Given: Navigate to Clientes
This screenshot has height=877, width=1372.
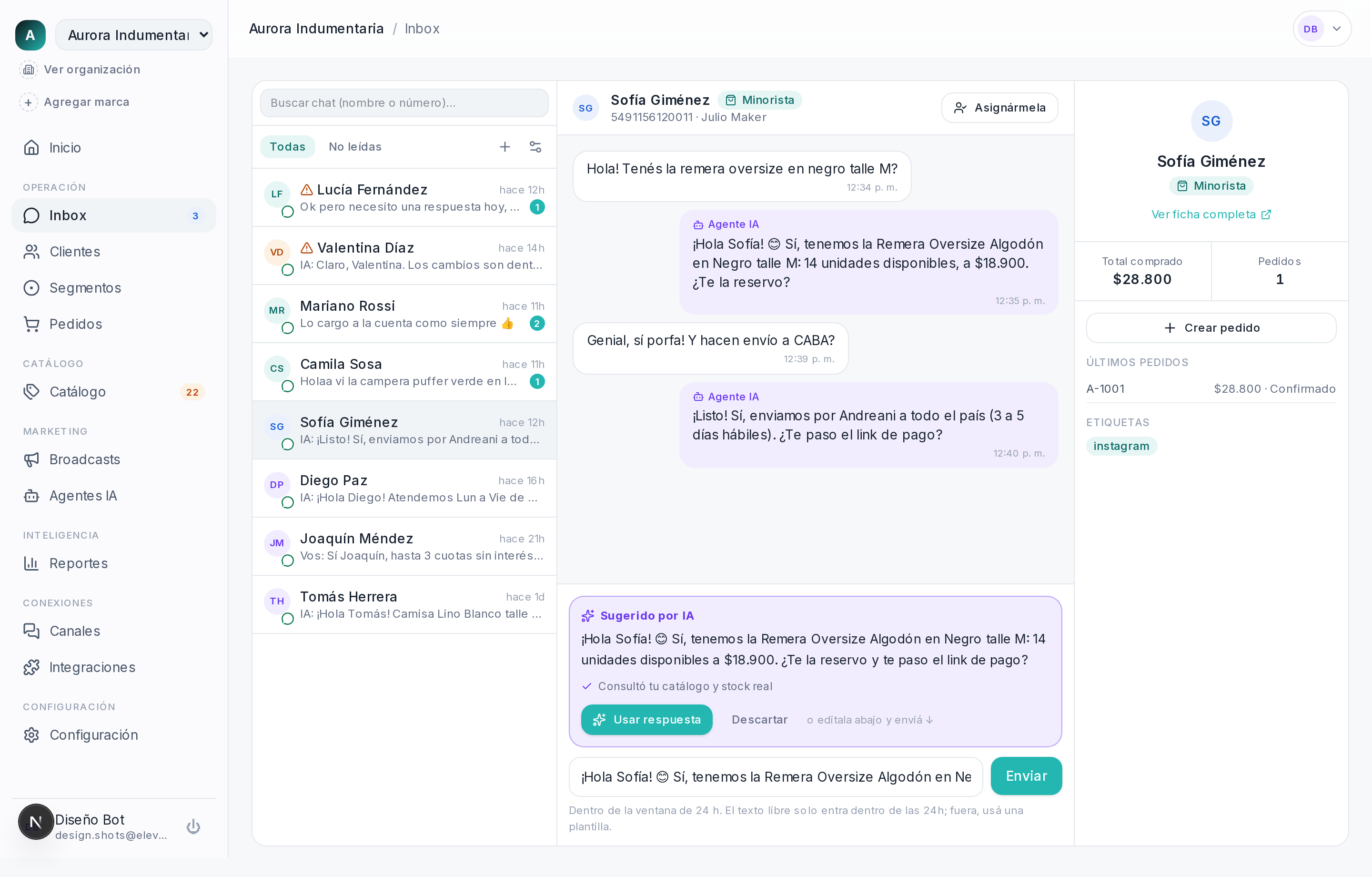Looking at the screenshot, I should coord(113,252).
